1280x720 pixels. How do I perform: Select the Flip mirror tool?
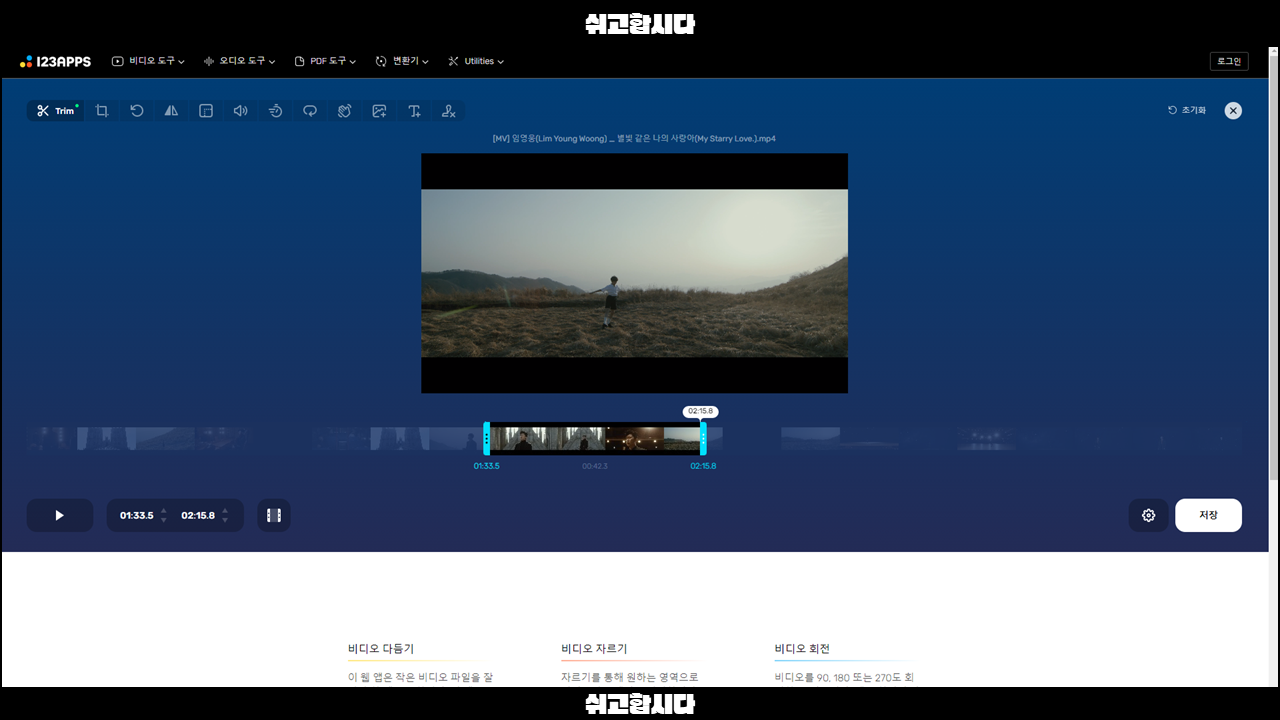tap(171, 111)
